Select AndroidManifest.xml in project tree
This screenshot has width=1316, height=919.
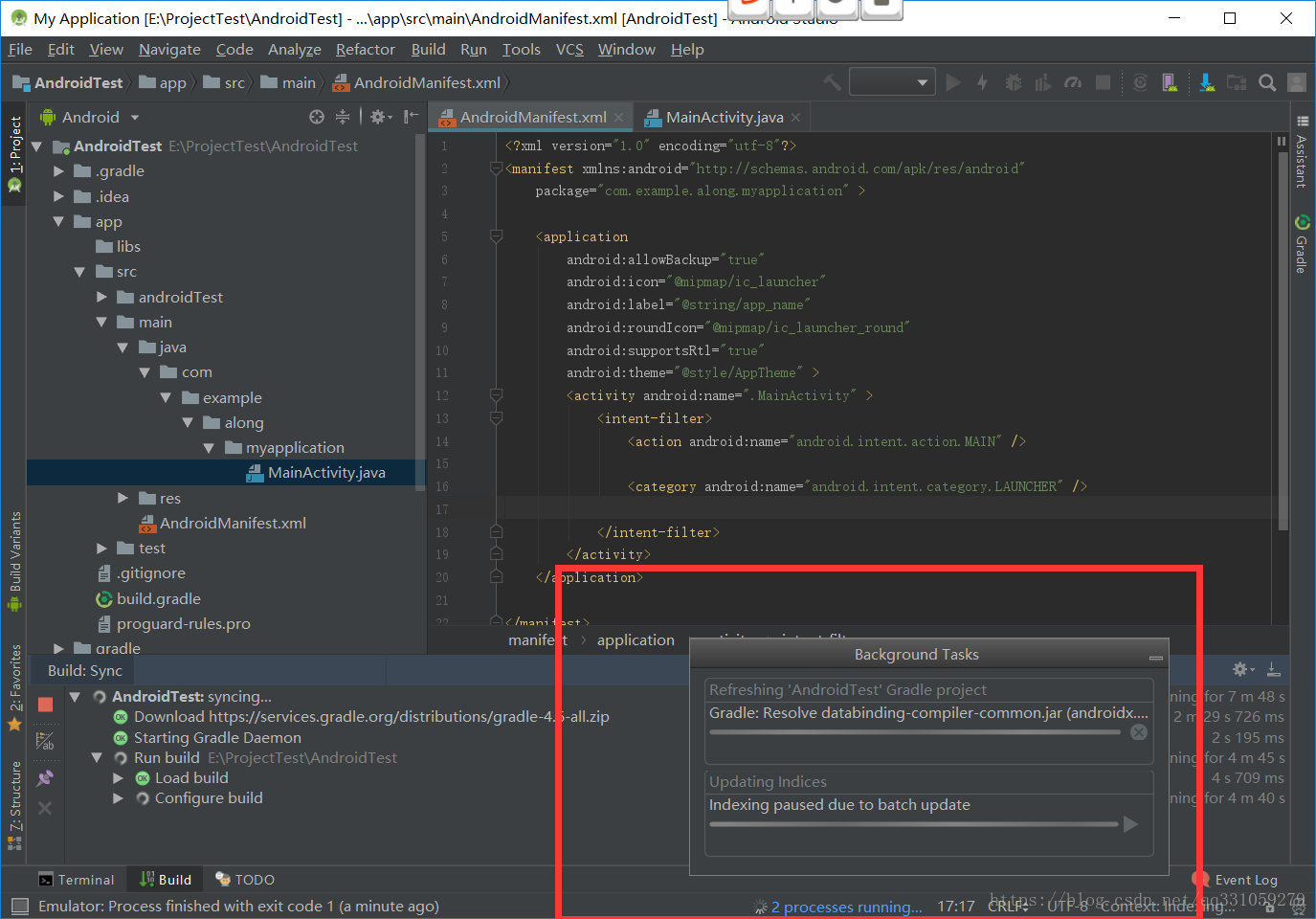coord(223,523)
